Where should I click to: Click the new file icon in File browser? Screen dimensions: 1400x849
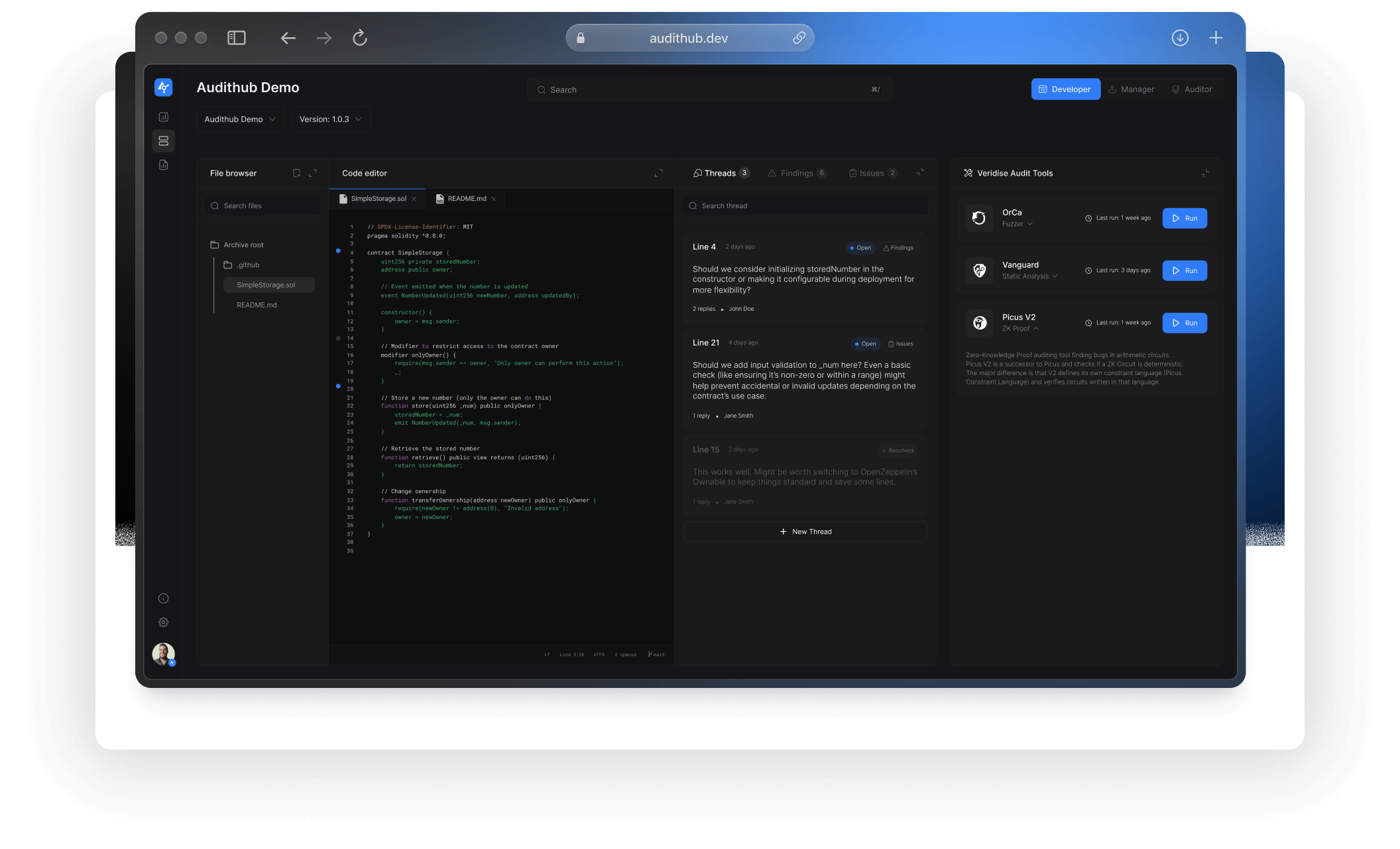(296, 173)
